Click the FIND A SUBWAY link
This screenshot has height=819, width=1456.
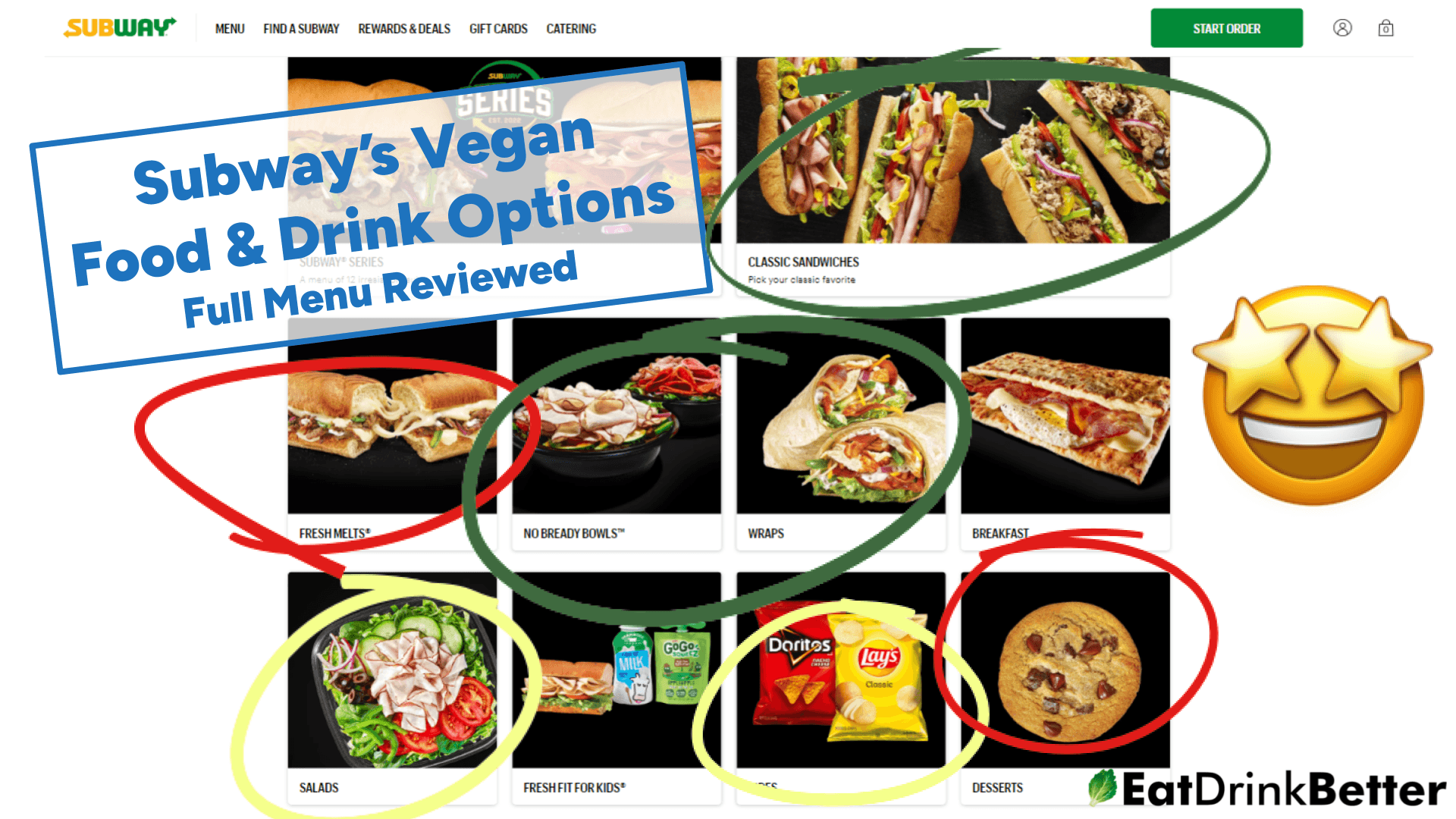300,29
